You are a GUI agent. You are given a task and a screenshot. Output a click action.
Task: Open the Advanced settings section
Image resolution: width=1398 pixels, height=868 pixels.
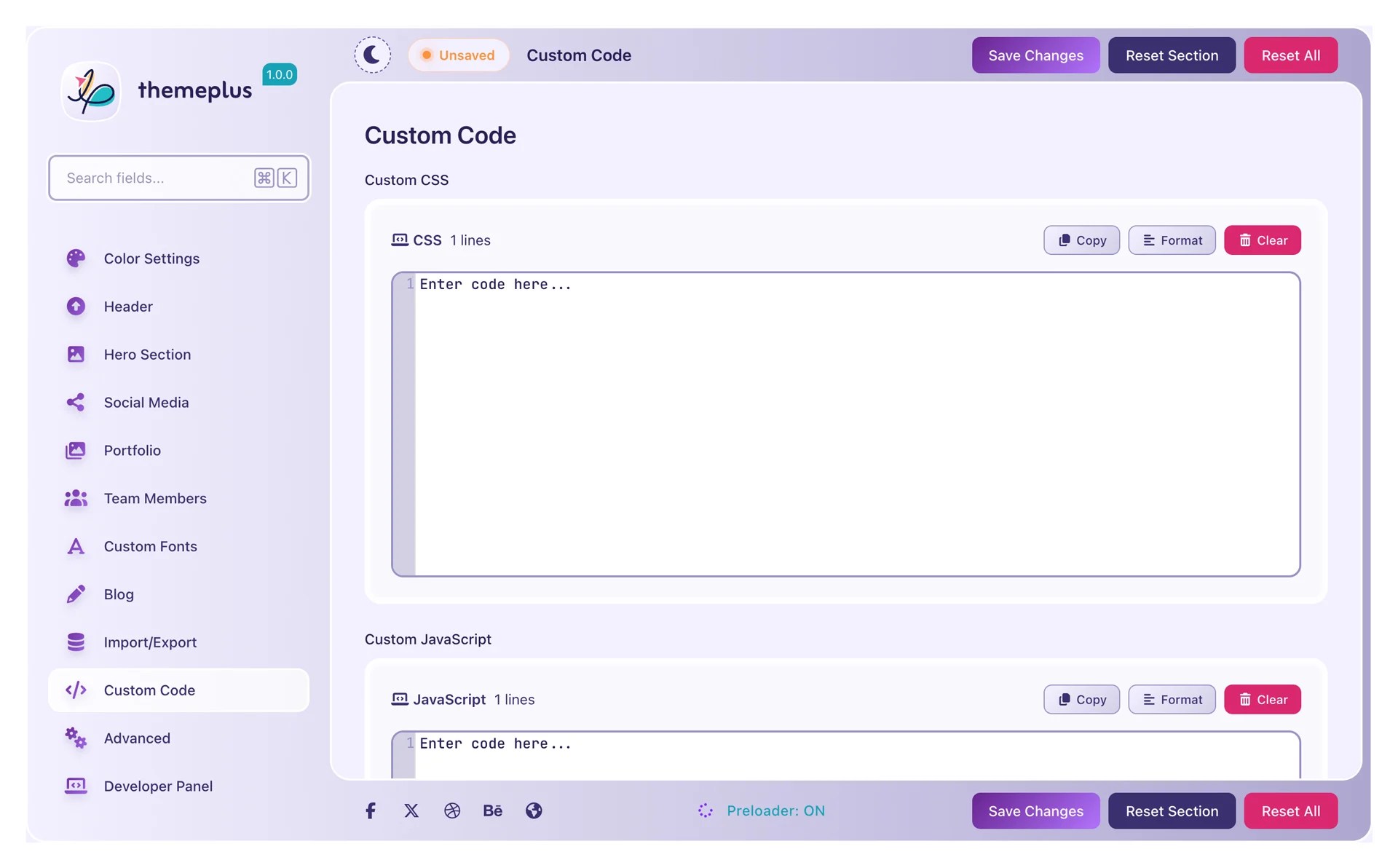click(x=137, y=738)
